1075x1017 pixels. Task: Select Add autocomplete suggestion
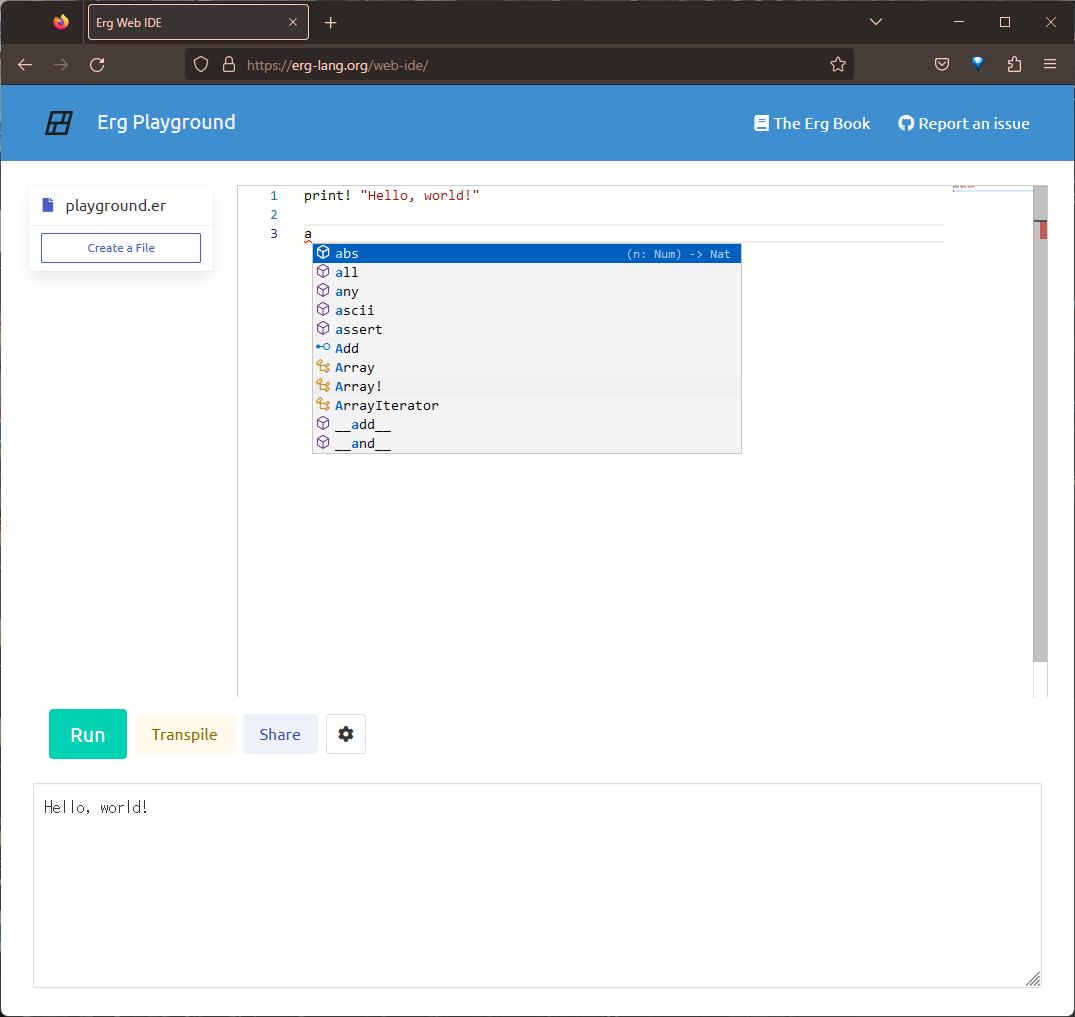click(x=527, y=348)
